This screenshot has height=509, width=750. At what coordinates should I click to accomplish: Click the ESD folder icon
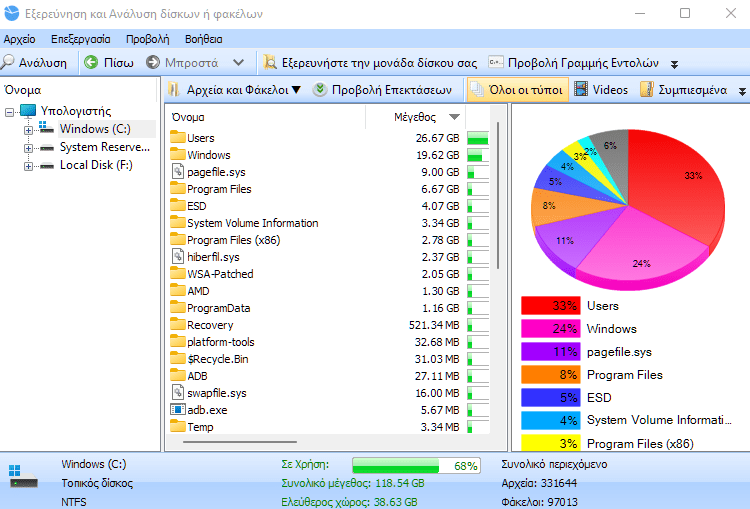pos(177,205)
